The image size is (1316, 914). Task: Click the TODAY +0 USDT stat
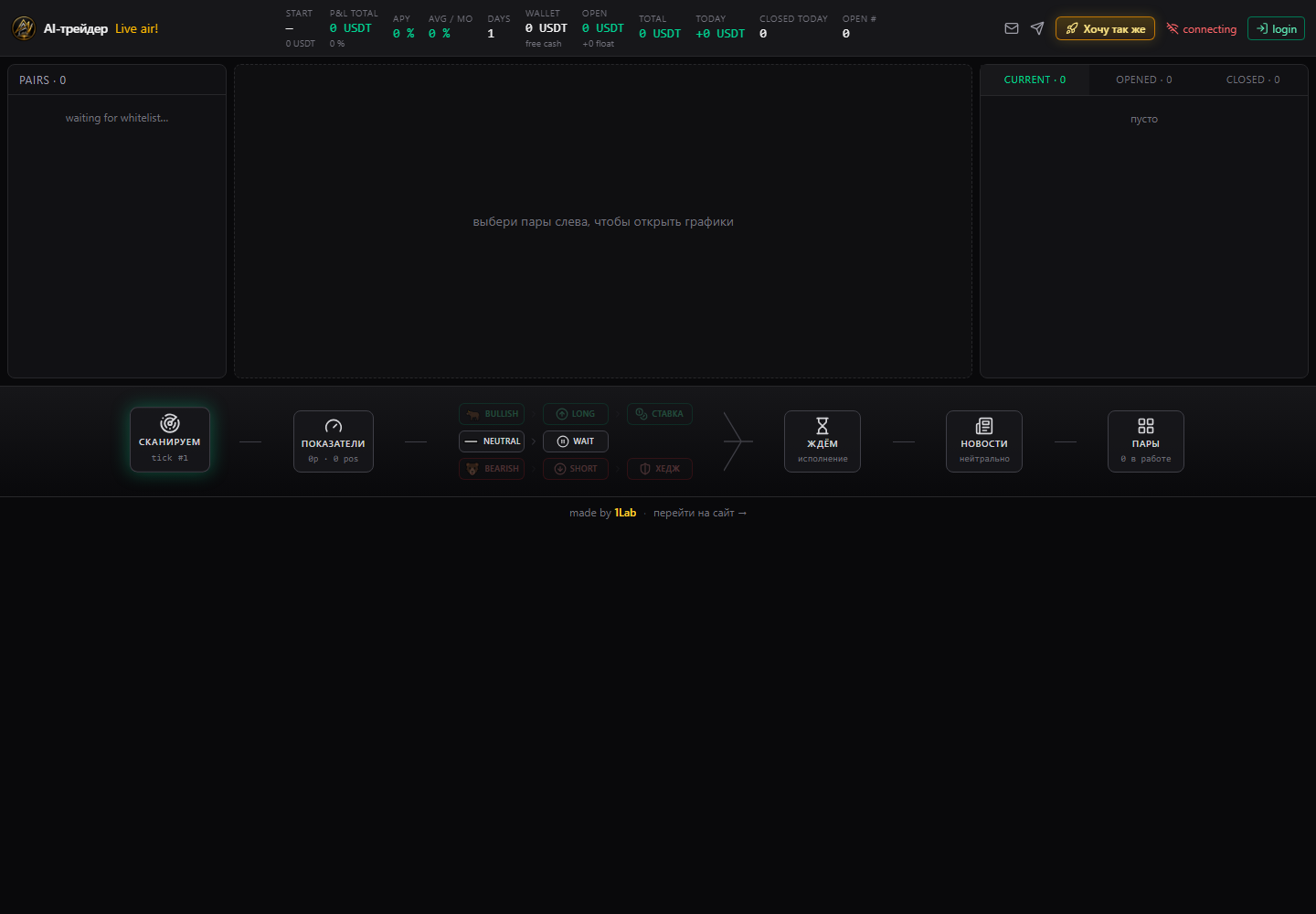pos(720,27)
